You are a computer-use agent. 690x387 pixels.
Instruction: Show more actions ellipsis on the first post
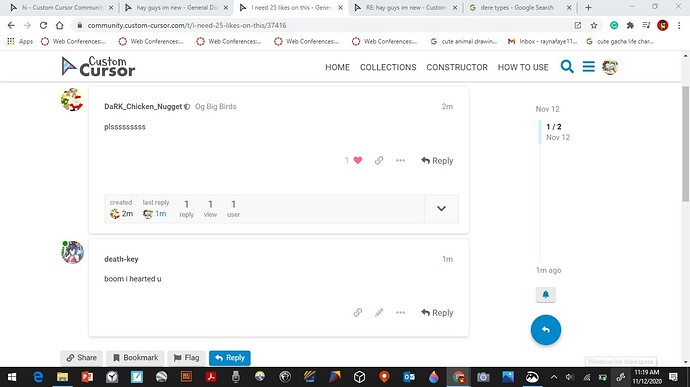coord(400,160)
